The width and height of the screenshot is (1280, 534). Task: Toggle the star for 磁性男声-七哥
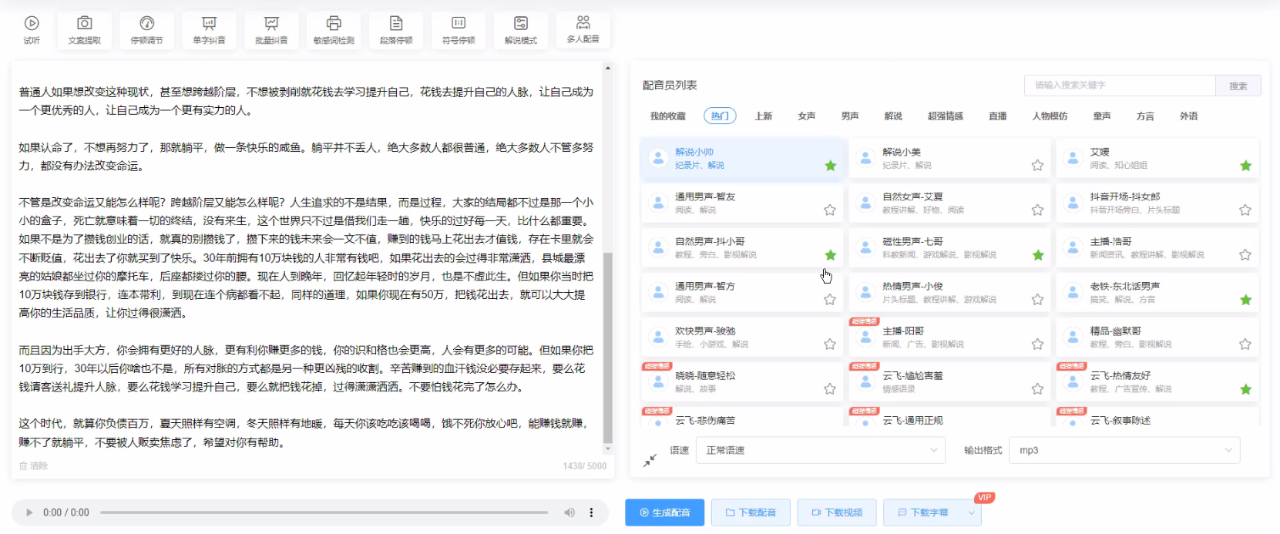pyautogui.click(x=1037, y=255)
